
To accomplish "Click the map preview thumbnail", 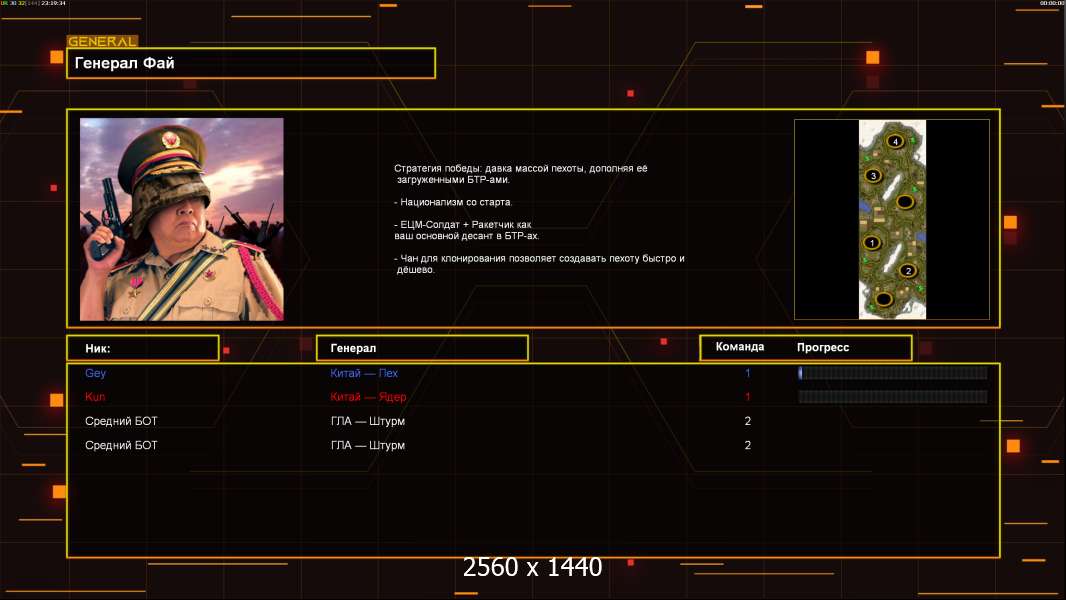I will click(892, 219).
